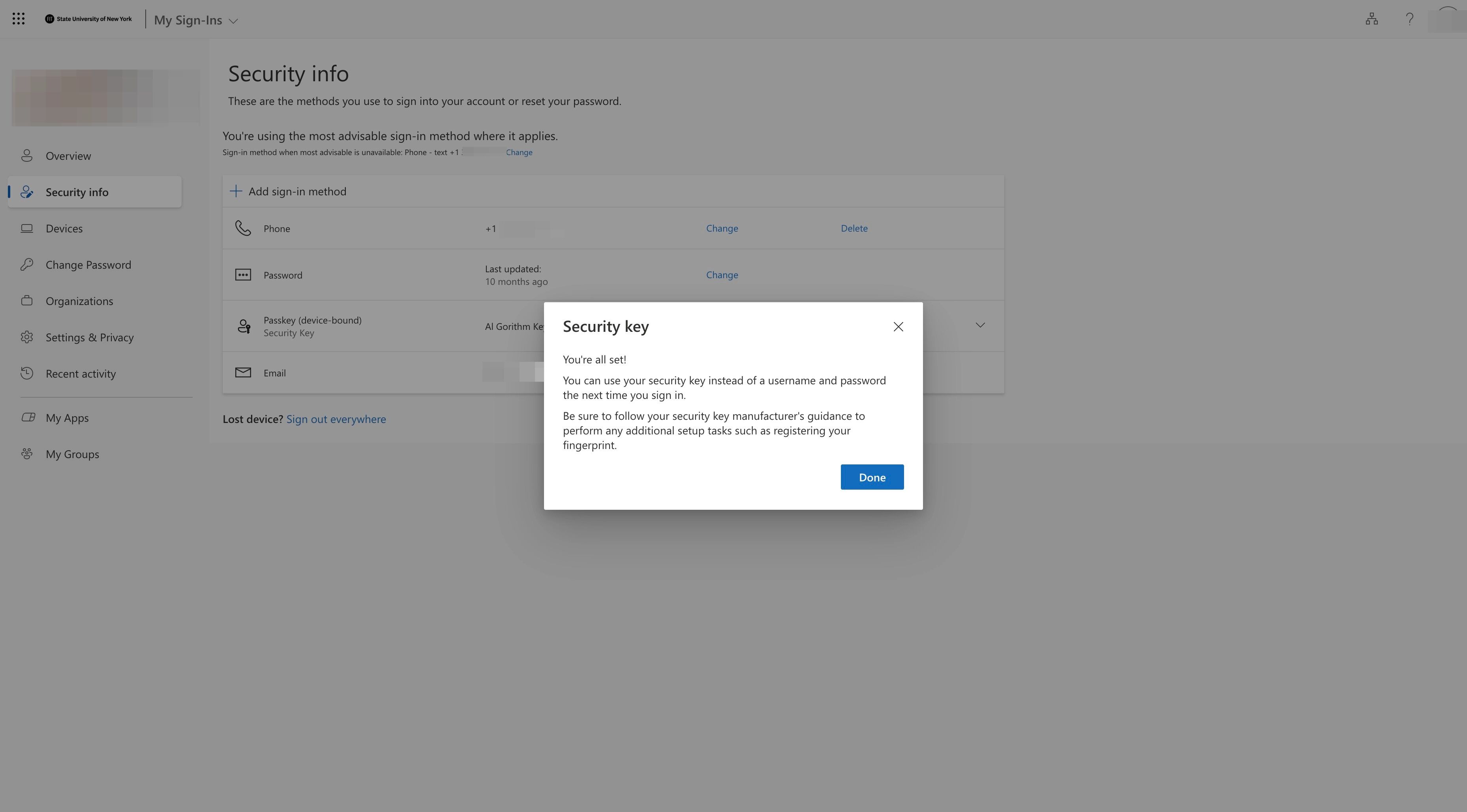
Task: Open the Devices sidebar item
Action: [64, 228]
